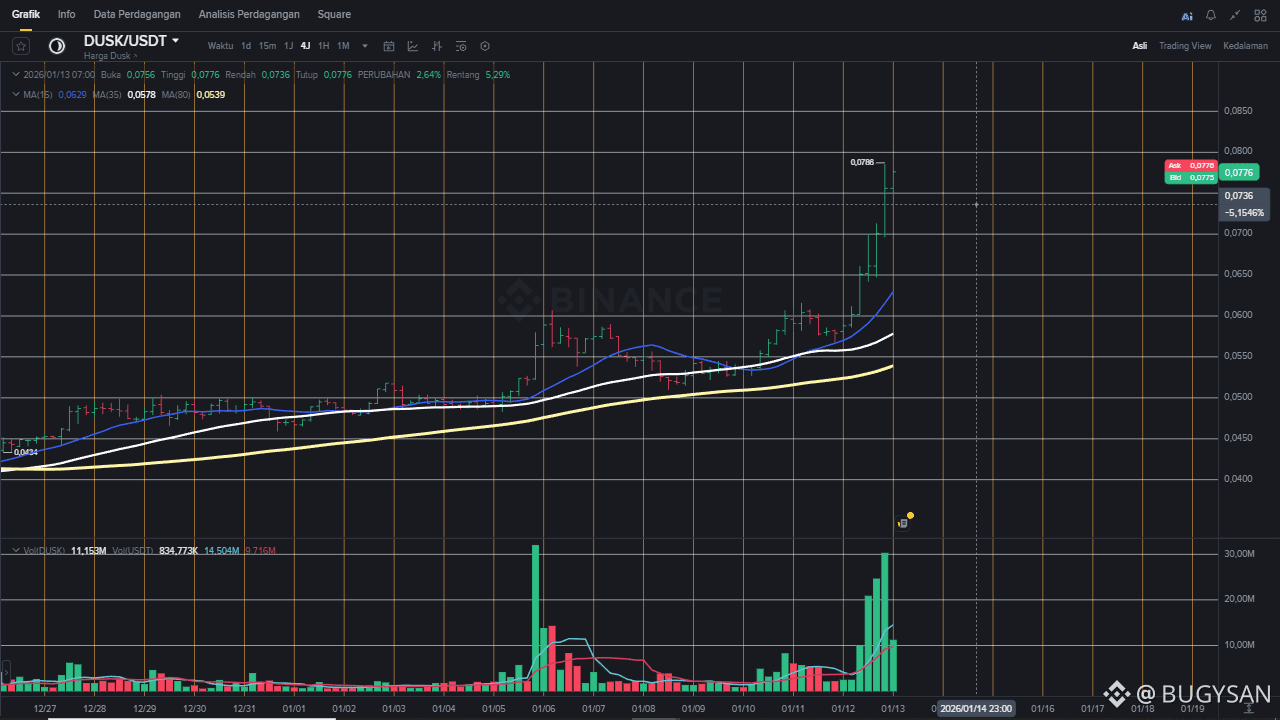Click the green 0,0776 current price label
The height and width of the screenshot is (720, 1280).
tap(1239, 172)
